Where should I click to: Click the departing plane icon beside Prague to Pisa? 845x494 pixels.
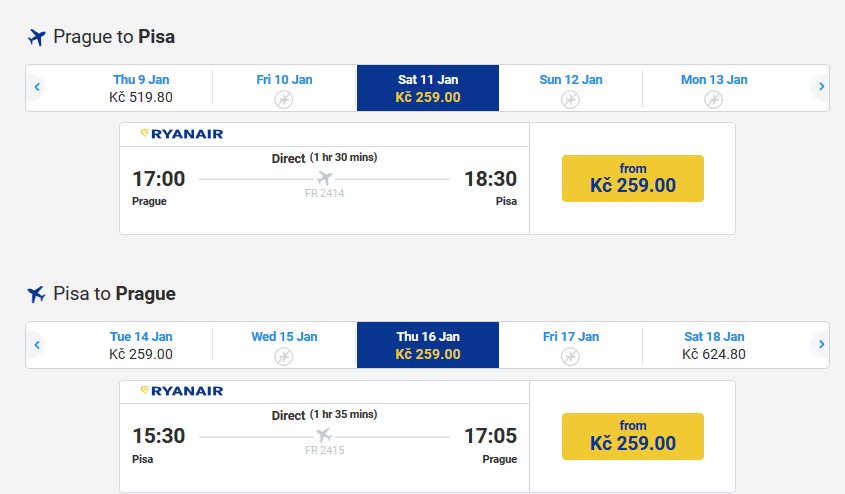point(37,37)
